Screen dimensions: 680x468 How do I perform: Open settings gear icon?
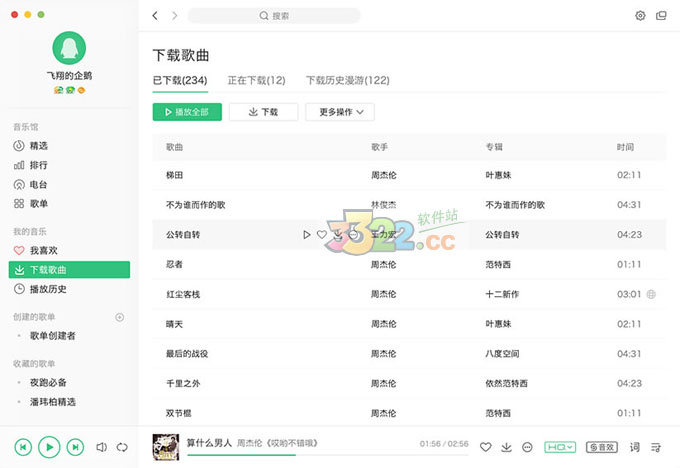point(640,16)
